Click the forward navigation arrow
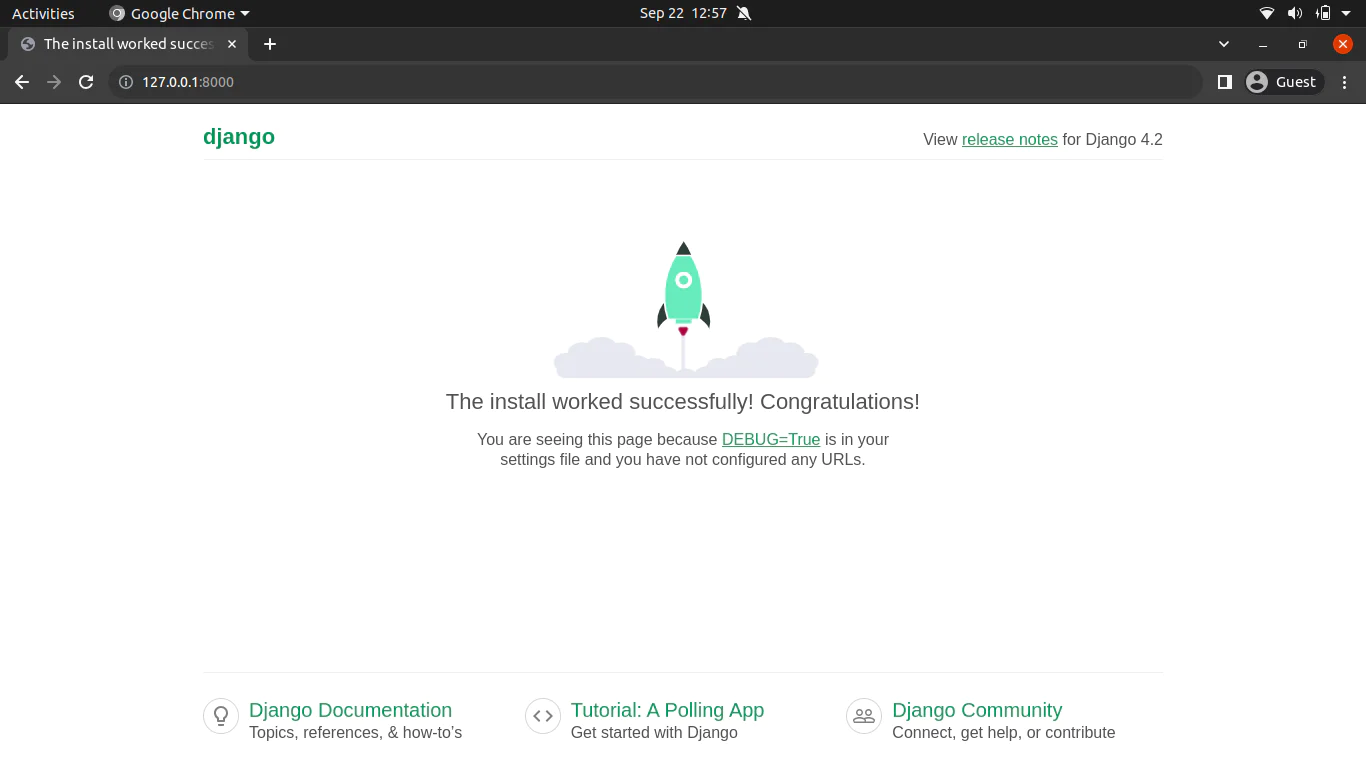 [x=54, y=82]
